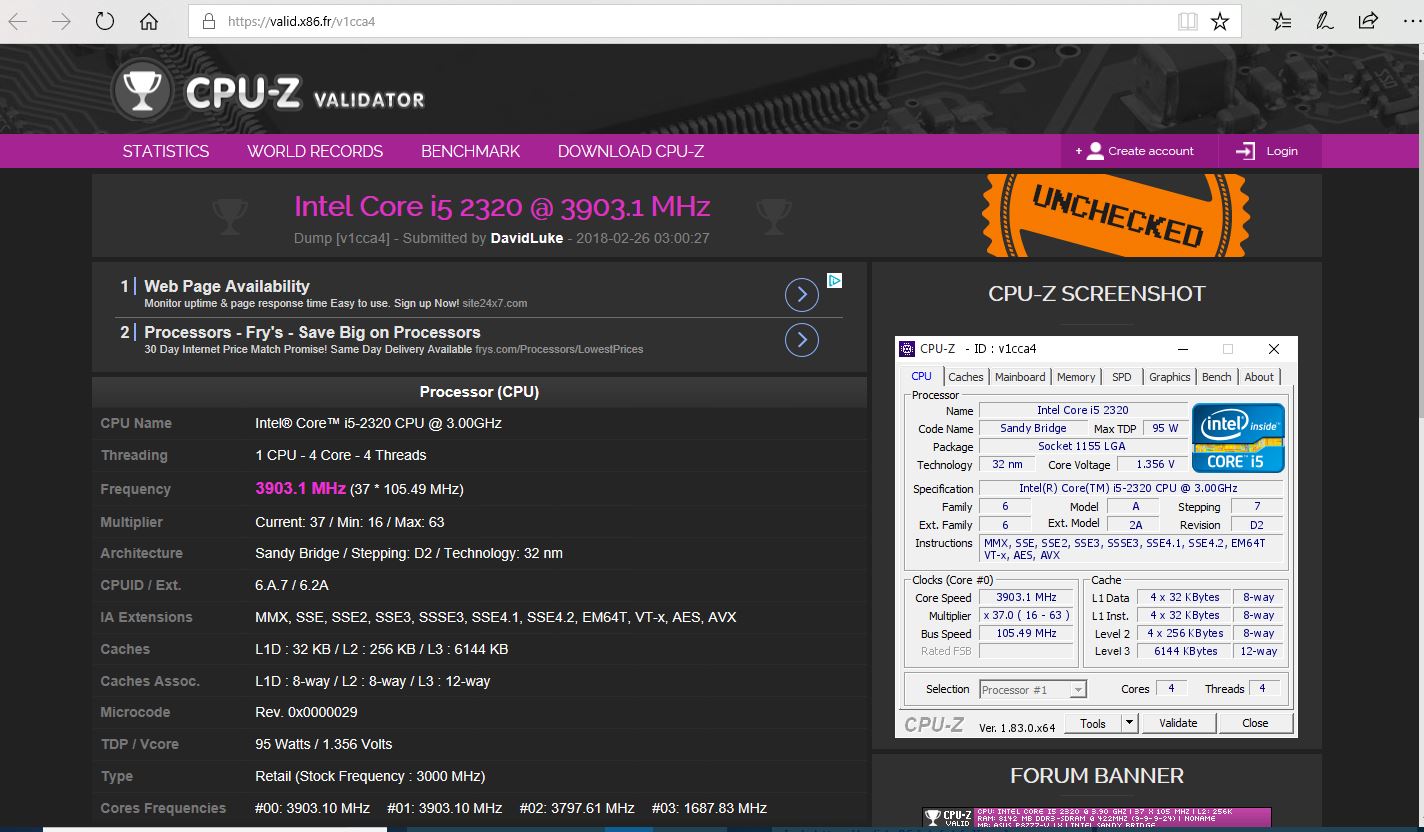Click the 6.A.7 / 6.2A CPUID value

point(292,585)
